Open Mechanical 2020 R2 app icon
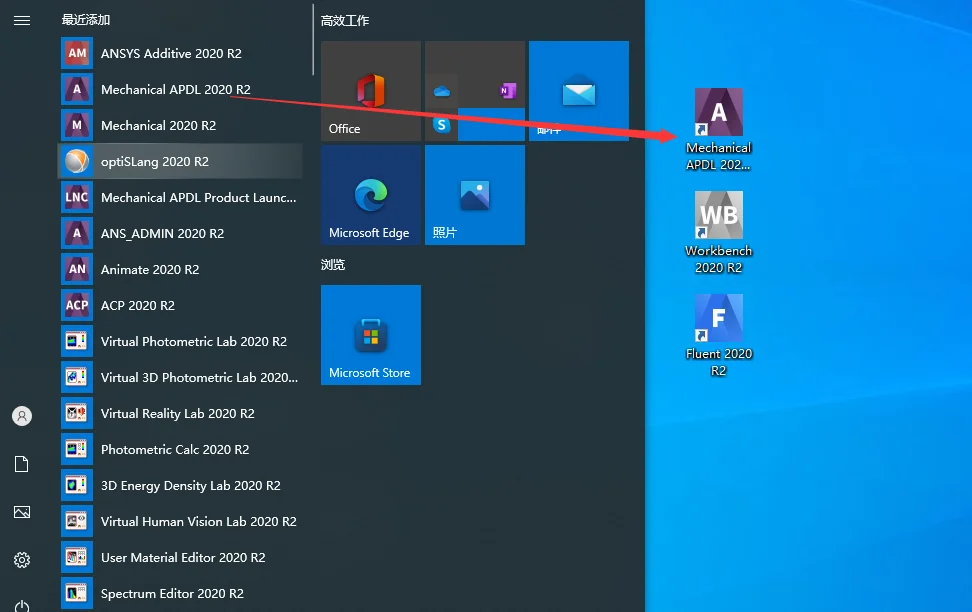Image resolution: width=972 pixels, height=612 pixels. click(77, 125)
